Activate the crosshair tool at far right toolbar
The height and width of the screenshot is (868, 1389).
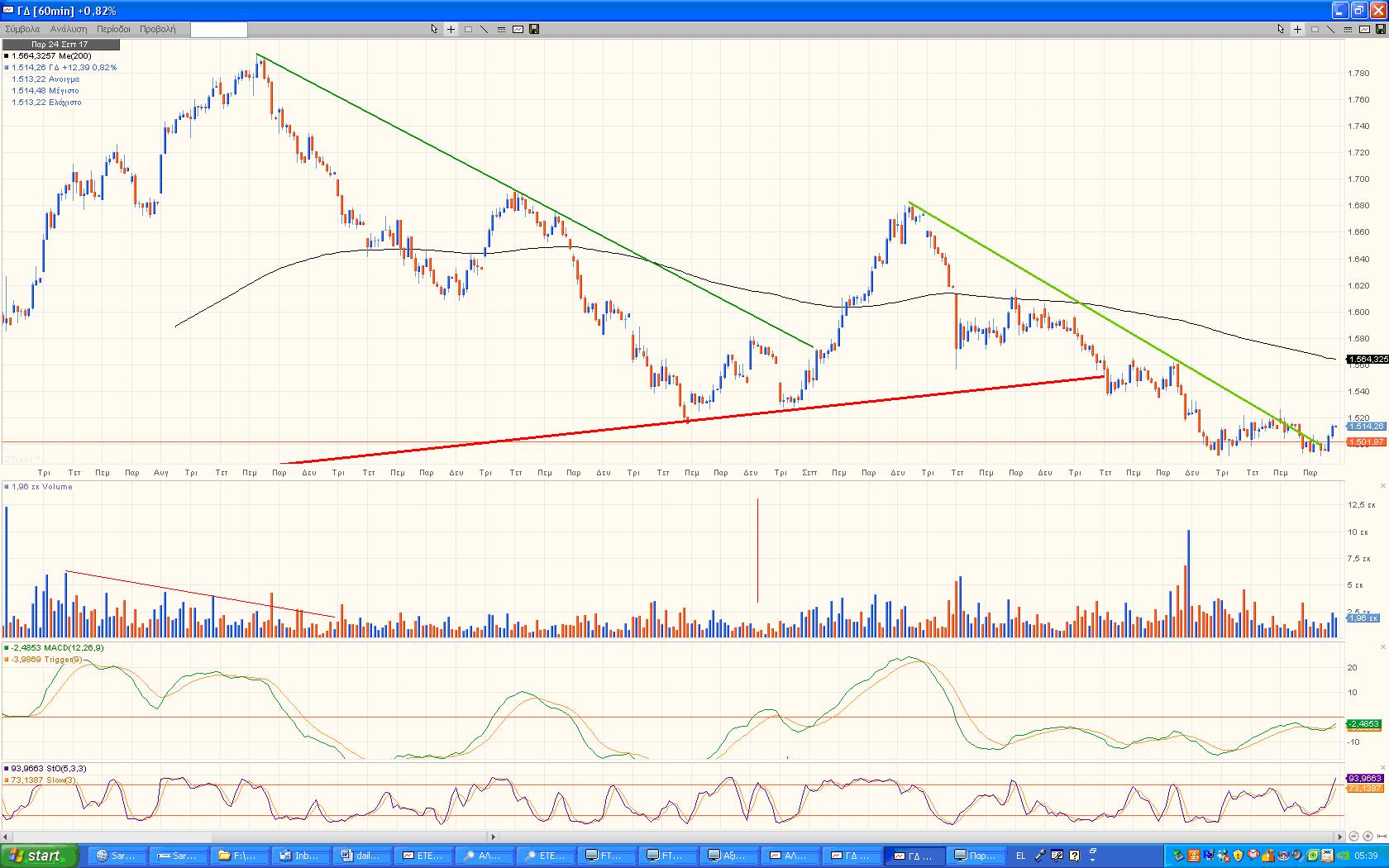(x=1297, y=29)
